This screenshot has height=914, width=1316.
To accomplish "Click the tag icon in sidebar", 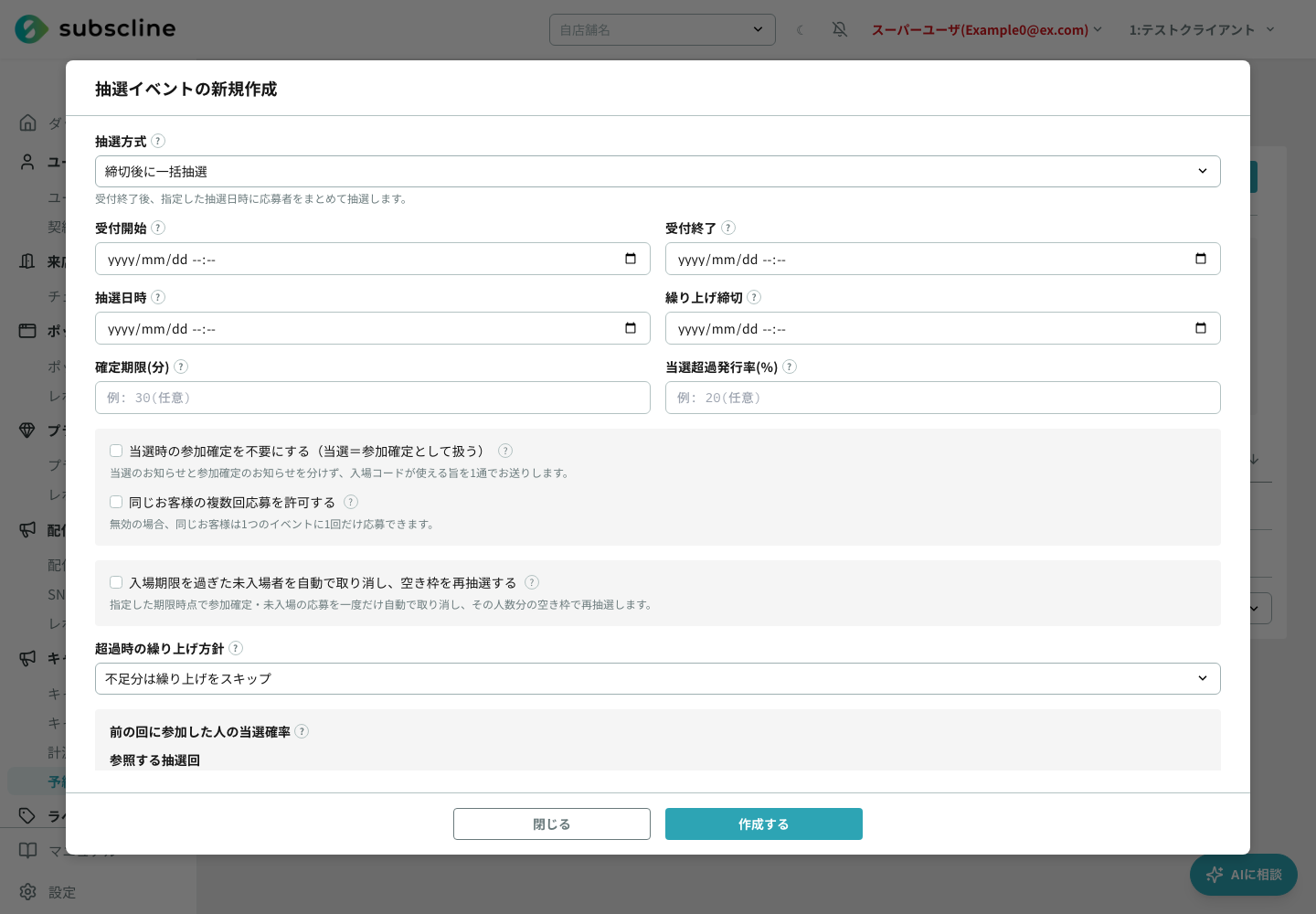I will coord(28,815).
